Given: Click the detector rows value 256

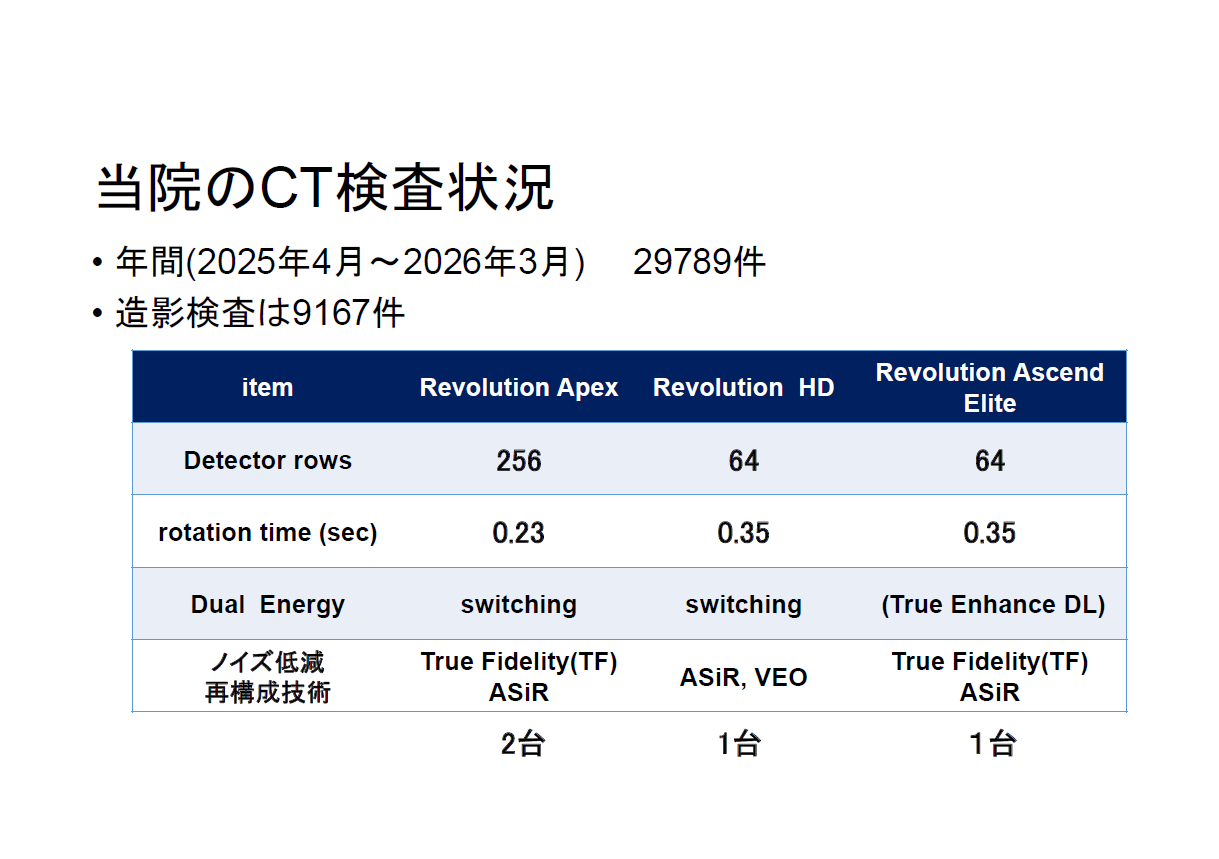Looking at the screenshot, I should click(519, 461).
